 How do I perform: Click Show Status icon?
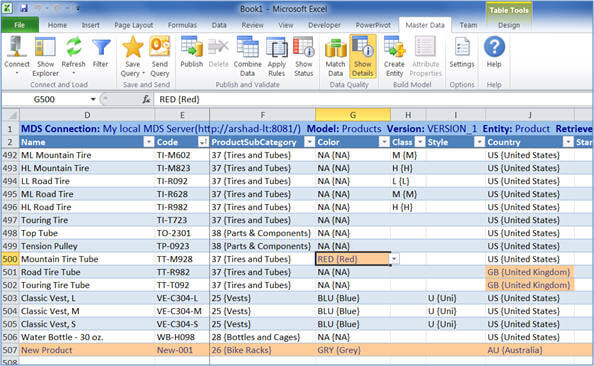click(x=304, y=47)
